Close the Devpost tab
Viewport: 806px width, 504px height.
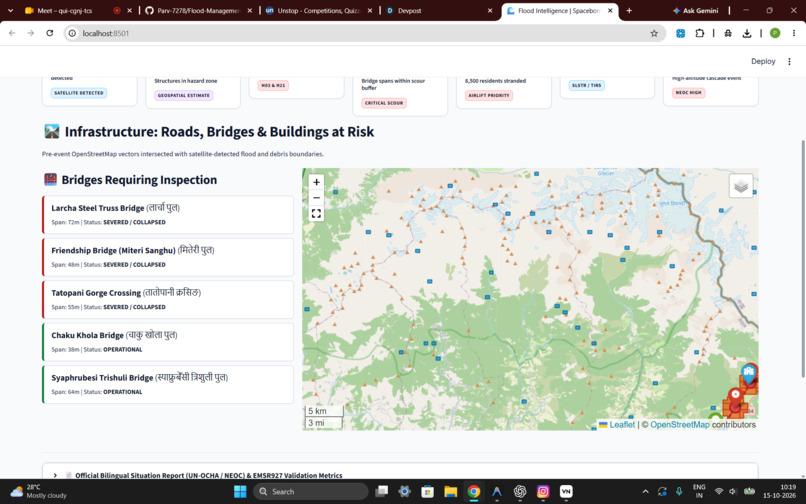489,10
